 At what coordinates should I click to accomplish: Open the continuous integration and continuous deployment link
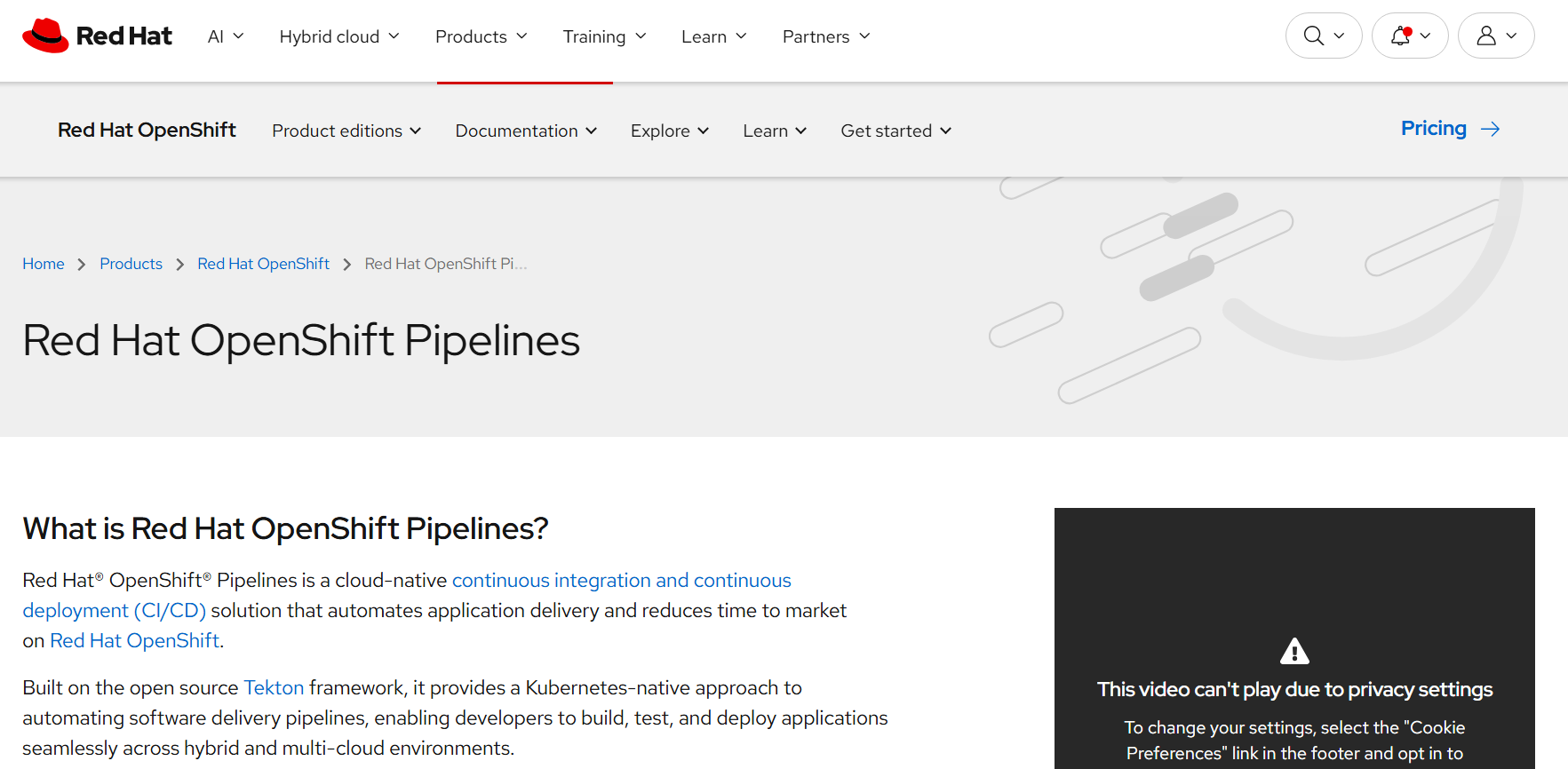tap(407, 595)
